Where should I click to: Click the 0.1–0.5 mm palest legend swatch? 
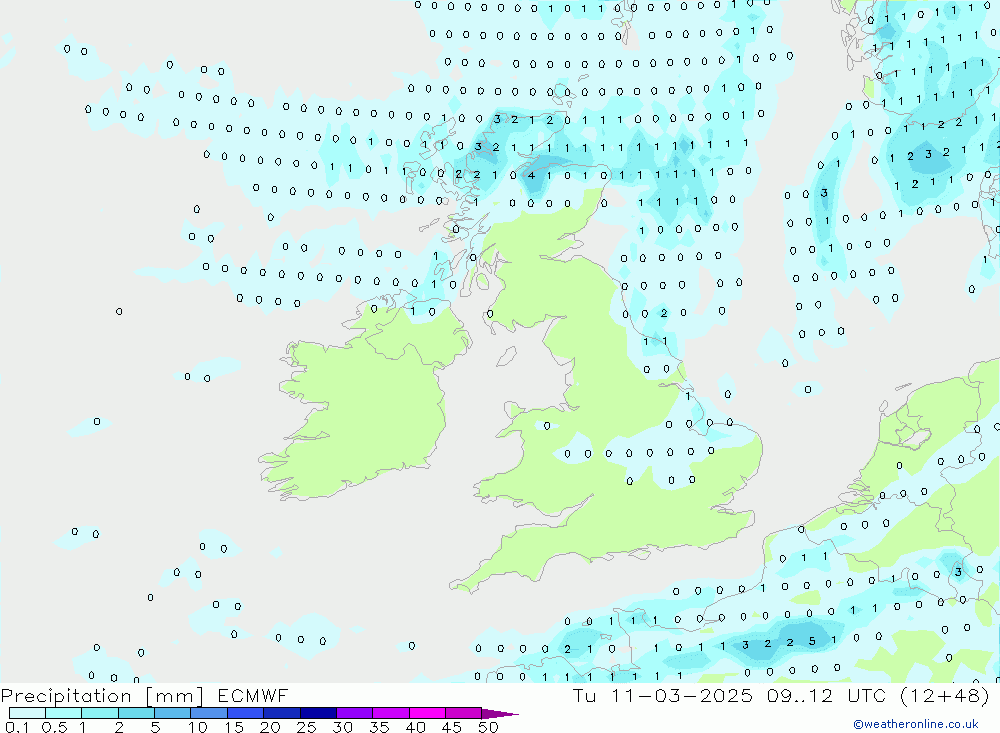click(27, 713)
